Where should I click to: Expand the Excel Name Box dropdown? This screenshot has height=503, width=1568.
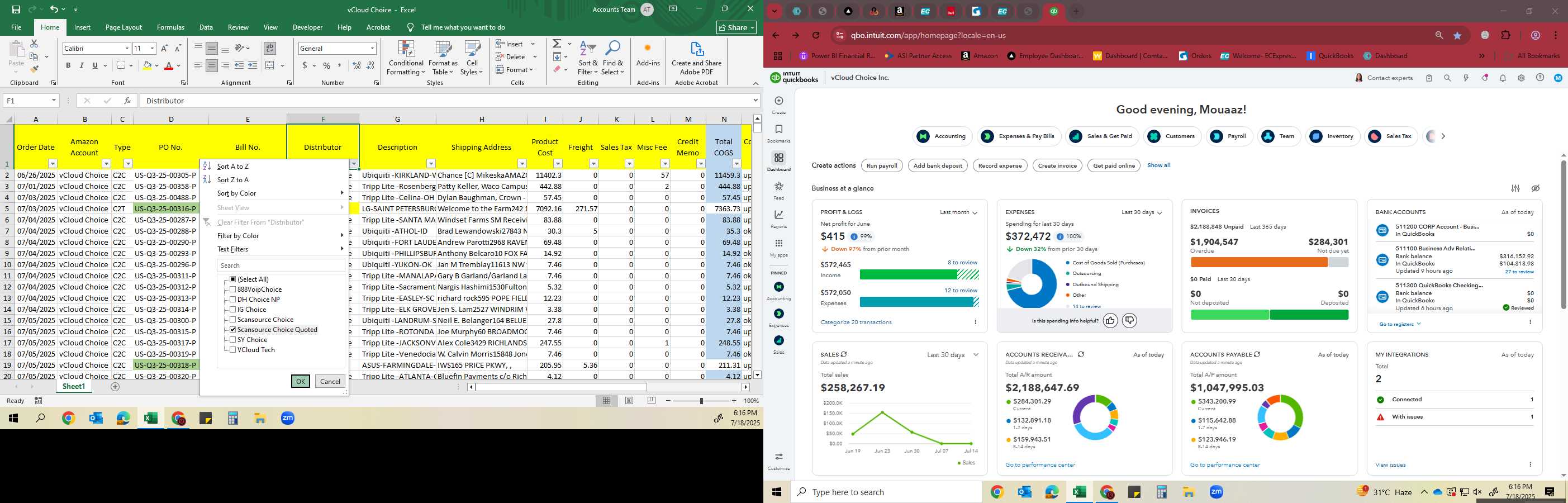pyautogui.click(x=54, y=101)
